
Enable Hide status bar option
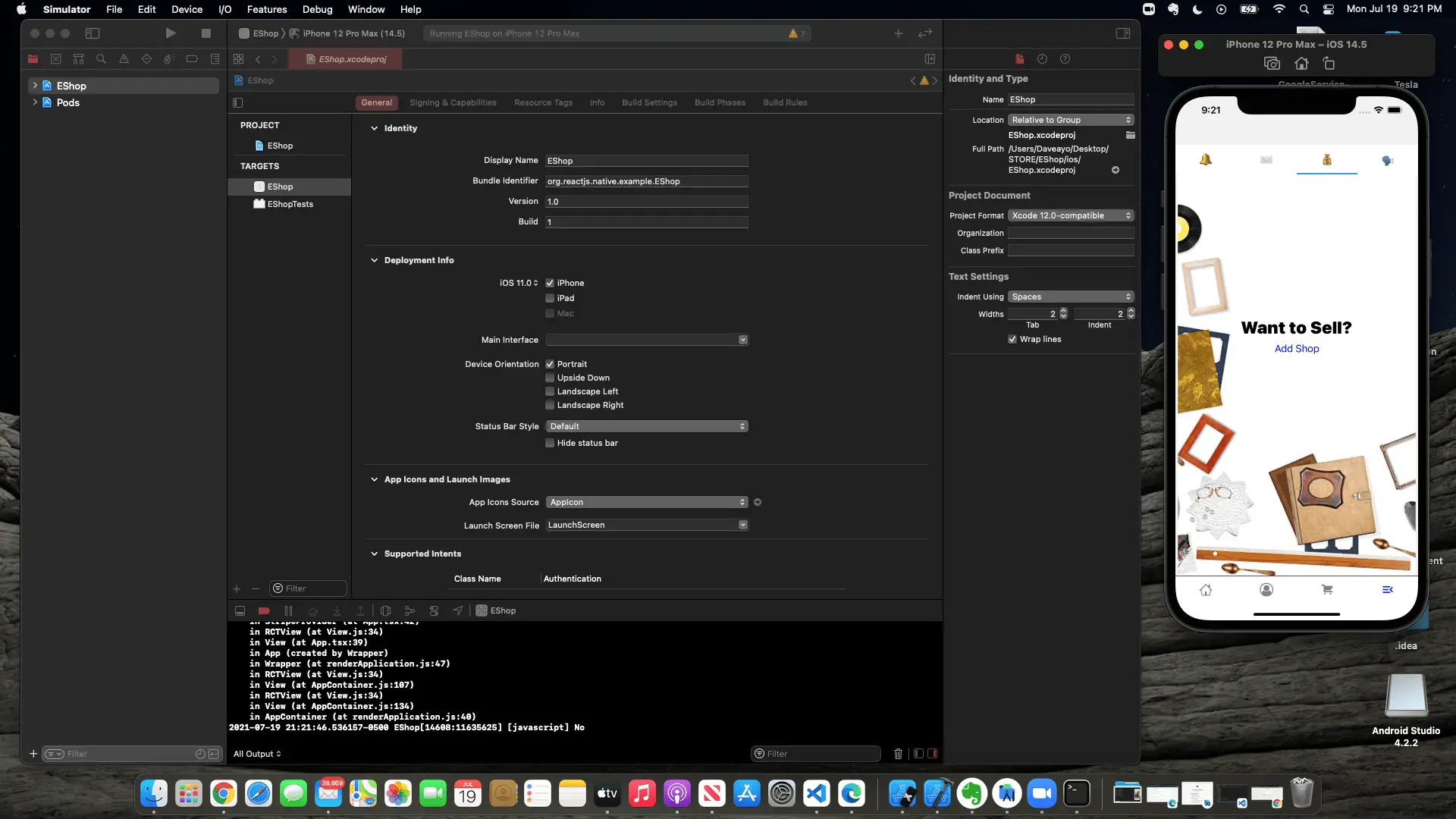(x=550, y=443)
